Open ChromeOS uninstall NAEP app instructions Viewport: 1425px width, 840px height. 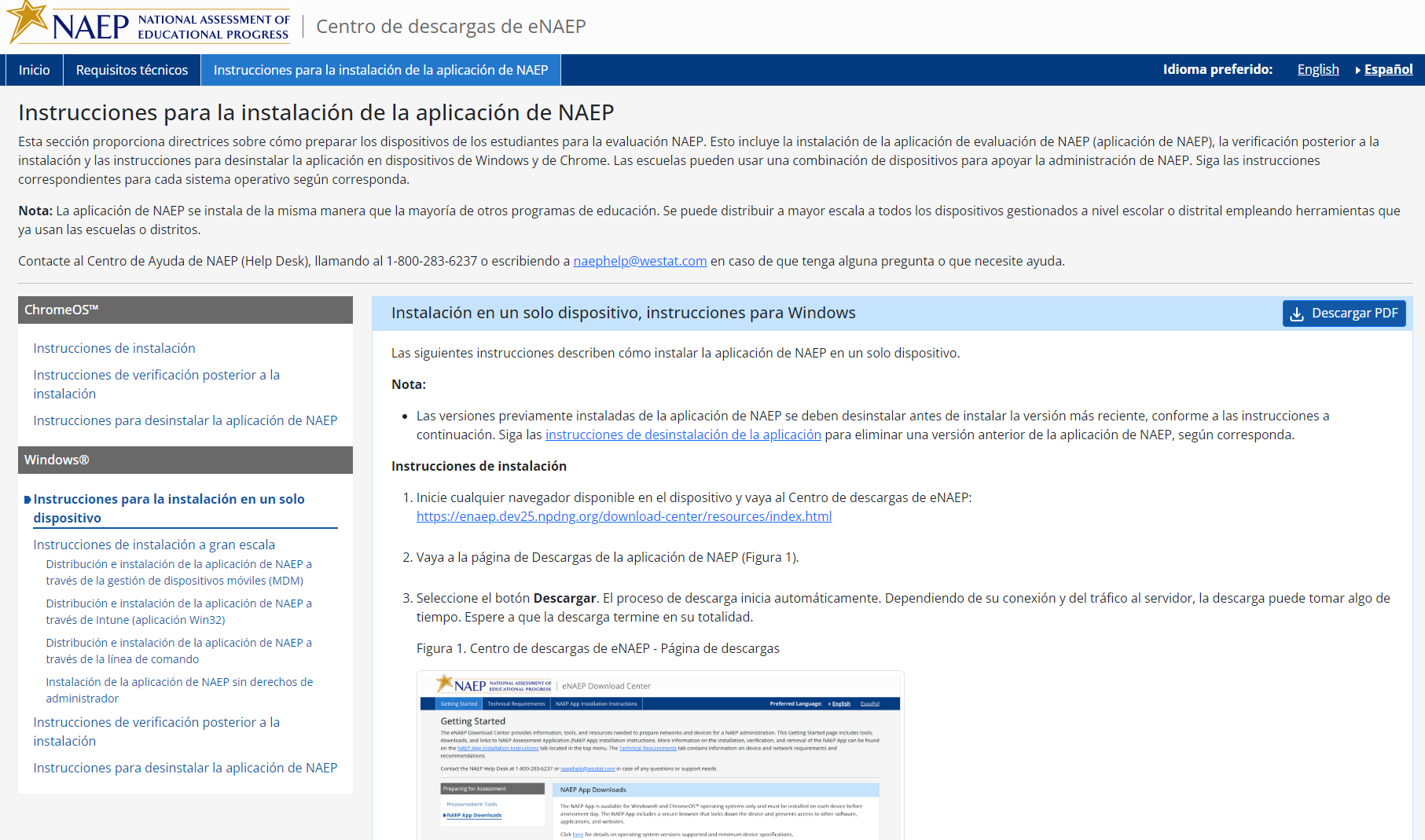point(185,420)
